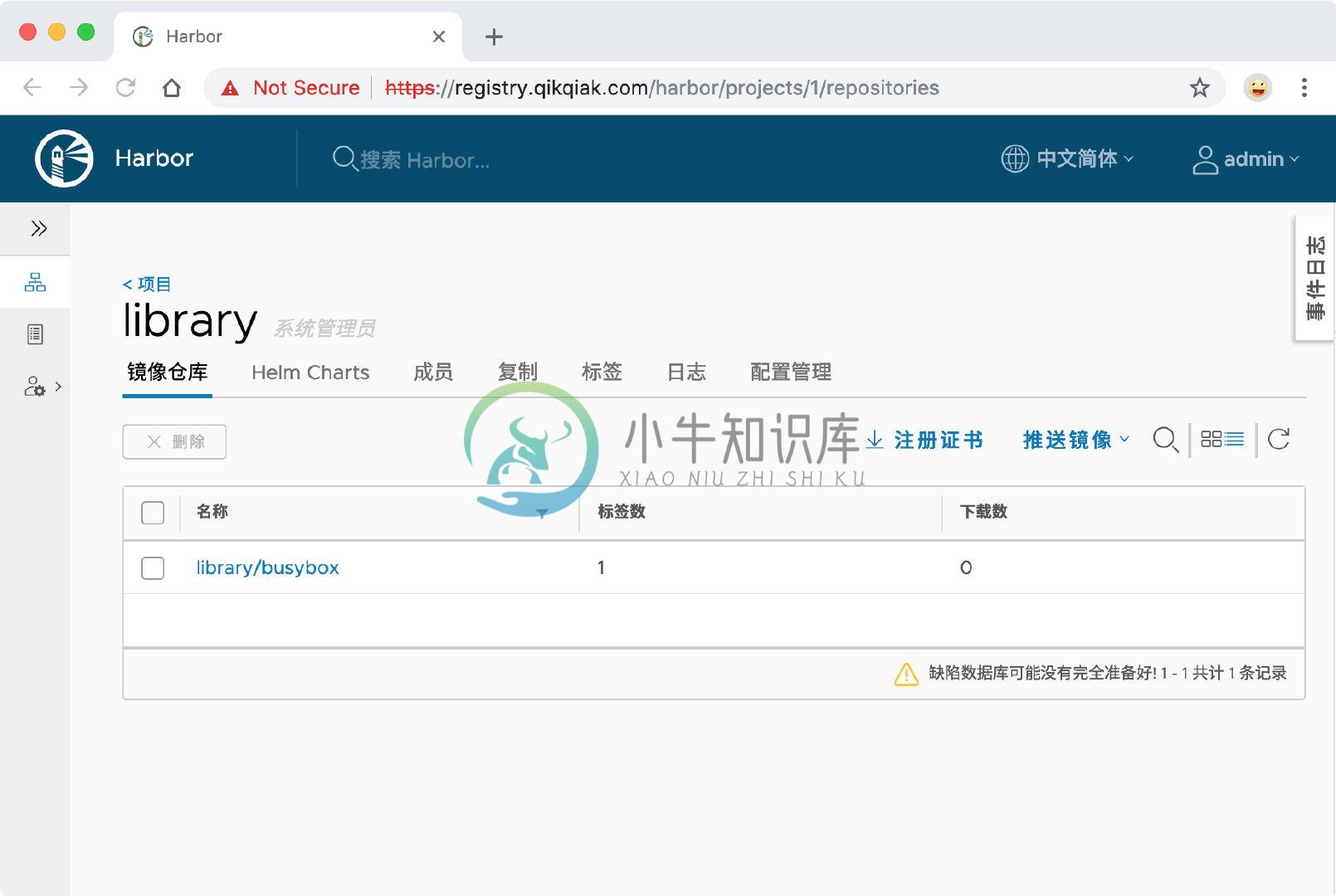Switch to the 配置管理 tab

[791, 372]
